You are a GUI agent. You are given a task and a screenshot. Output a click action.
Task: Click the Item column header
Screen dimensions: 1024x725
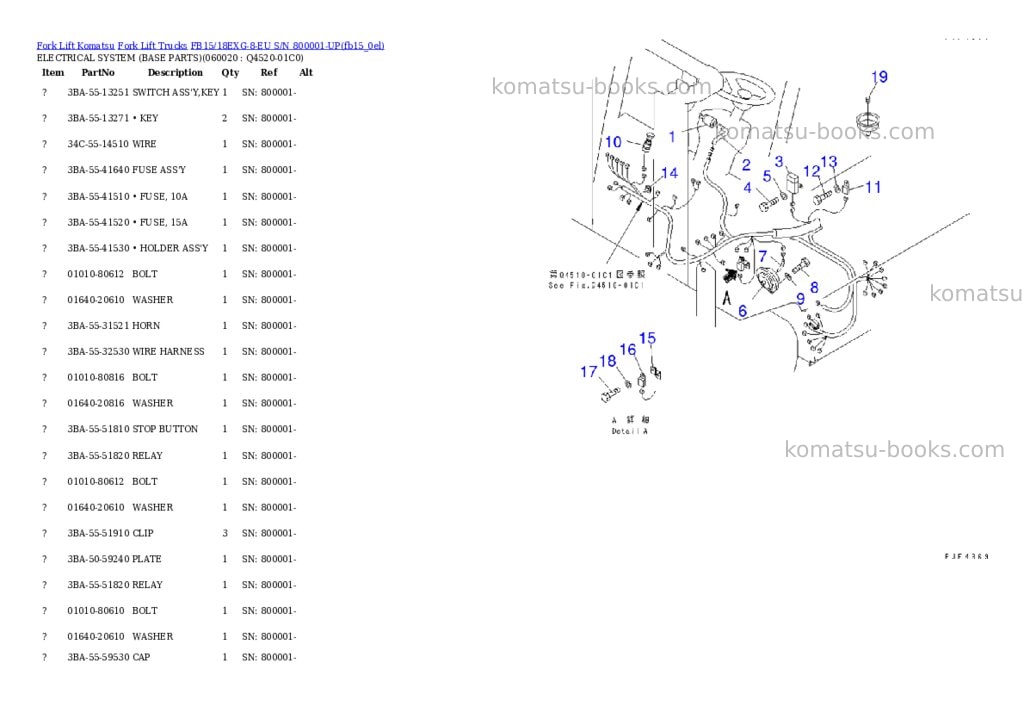click(x=53, y=72)
